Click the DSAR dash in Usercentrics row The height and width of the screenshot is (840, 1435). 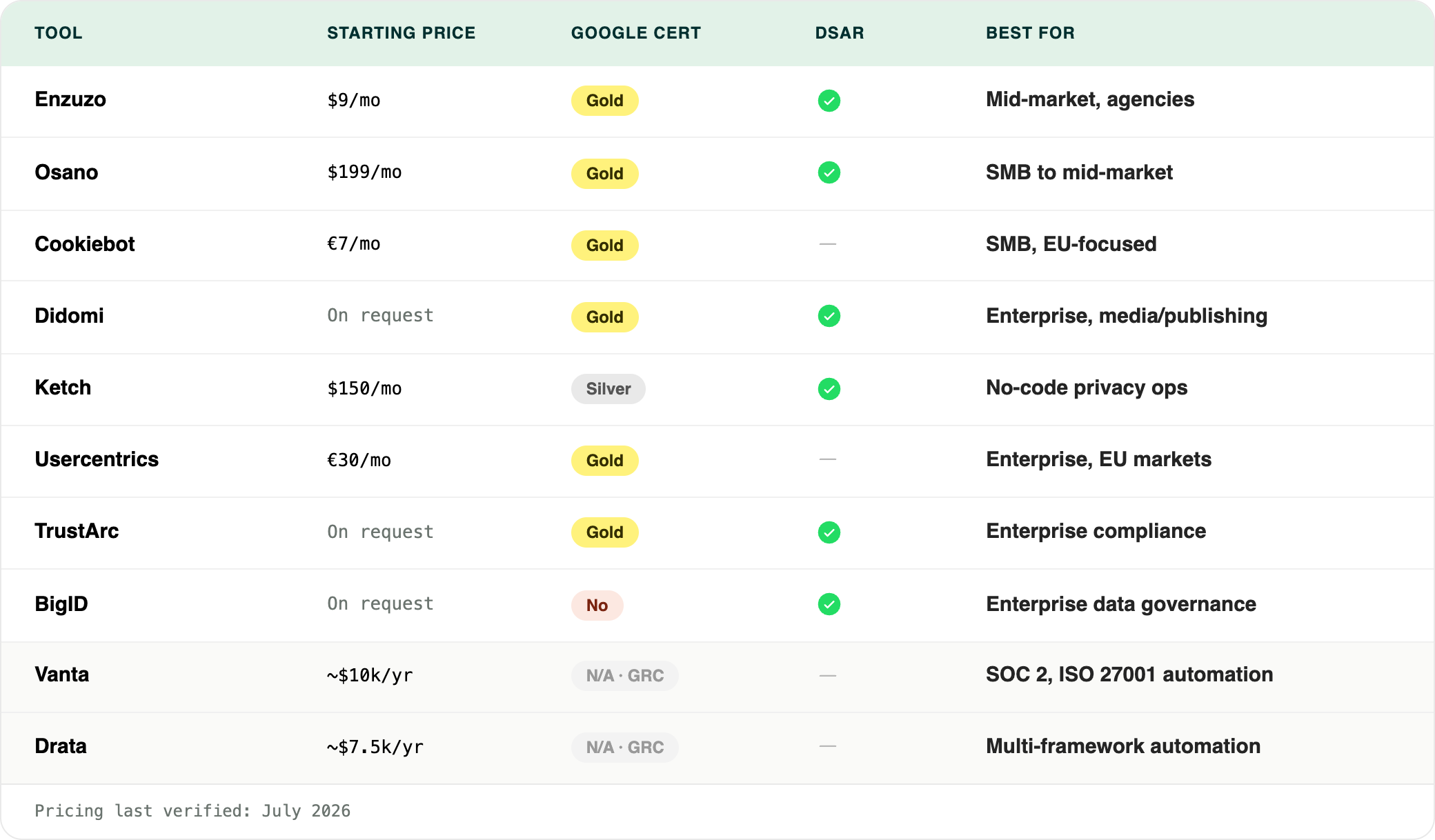point(828,459)
